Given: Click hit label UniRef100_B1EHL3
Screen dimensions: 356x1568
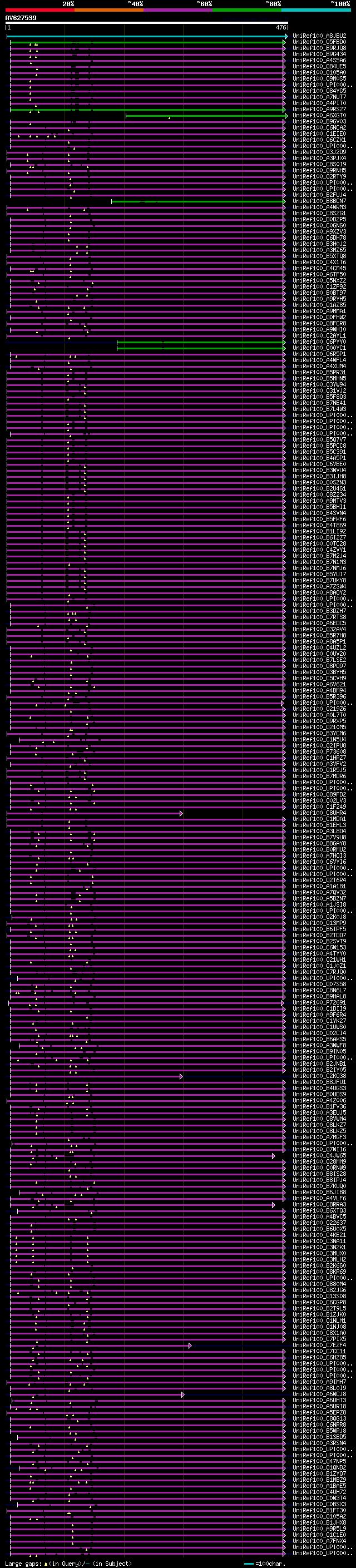Looking at the screenshot, I should 319,825.
